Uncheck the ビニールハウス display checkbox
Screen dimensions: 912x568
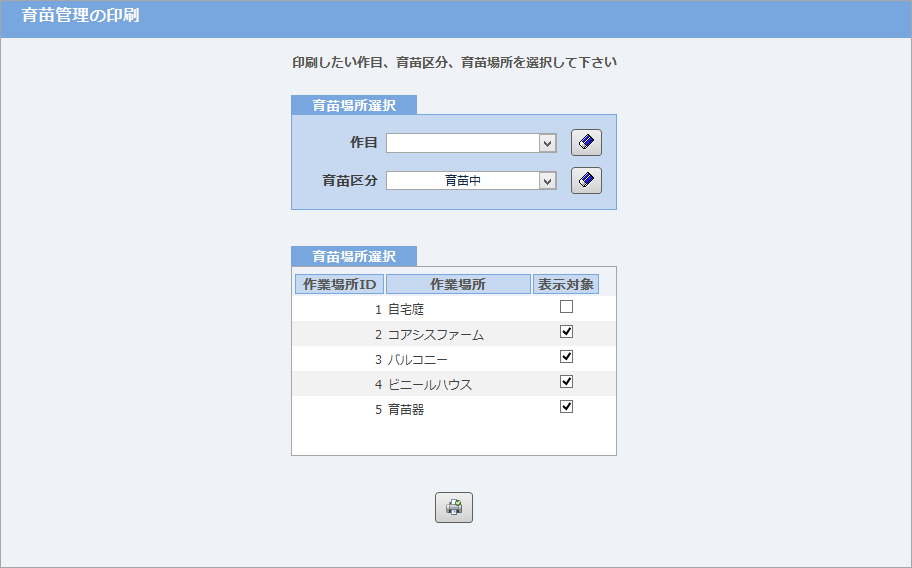click(x=566, y=381)
